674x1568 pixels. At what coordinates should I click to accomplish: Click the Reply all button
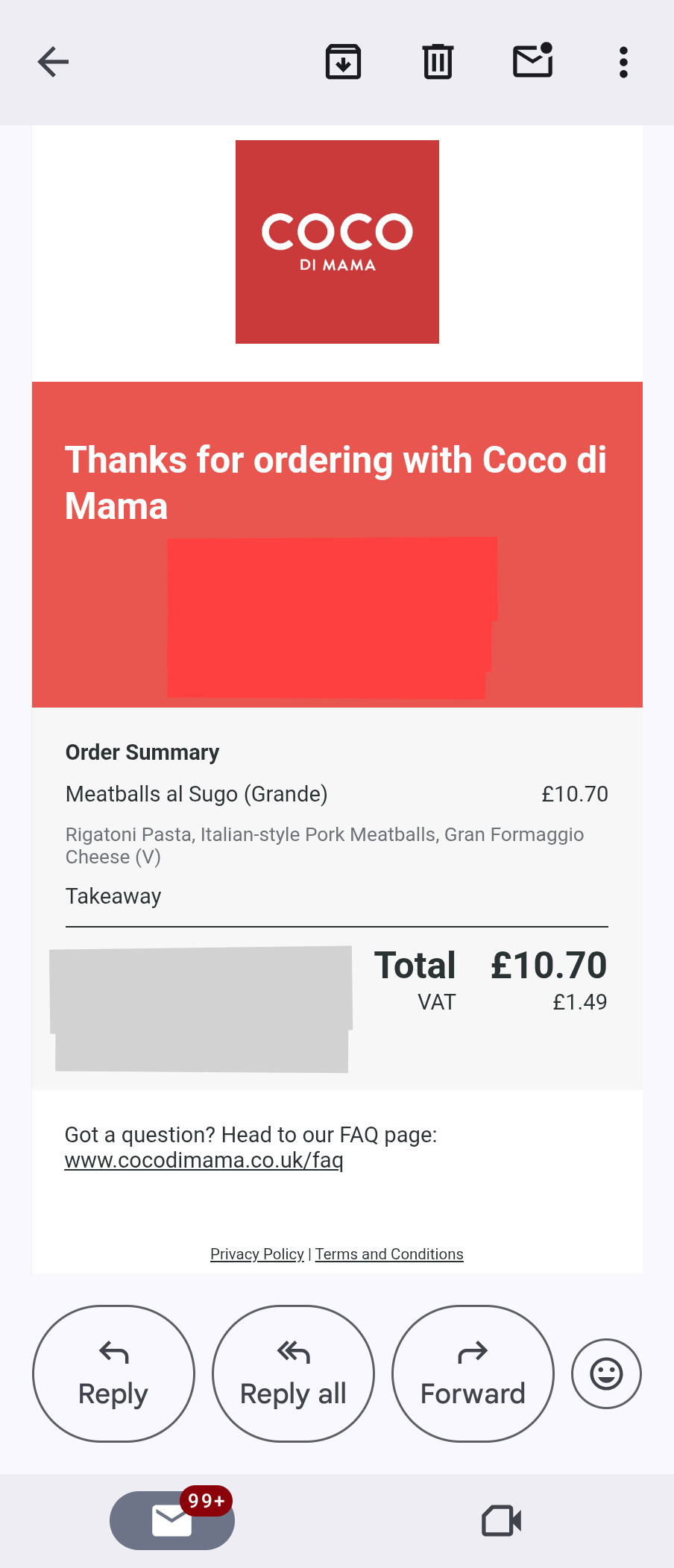[x=293, y=1373]
